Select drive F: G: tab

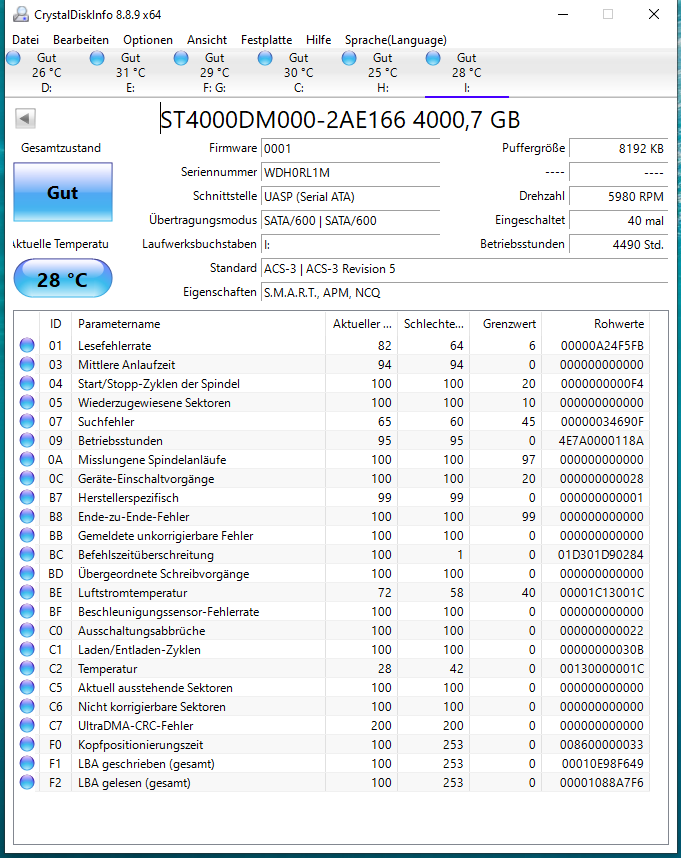(214, 73)
